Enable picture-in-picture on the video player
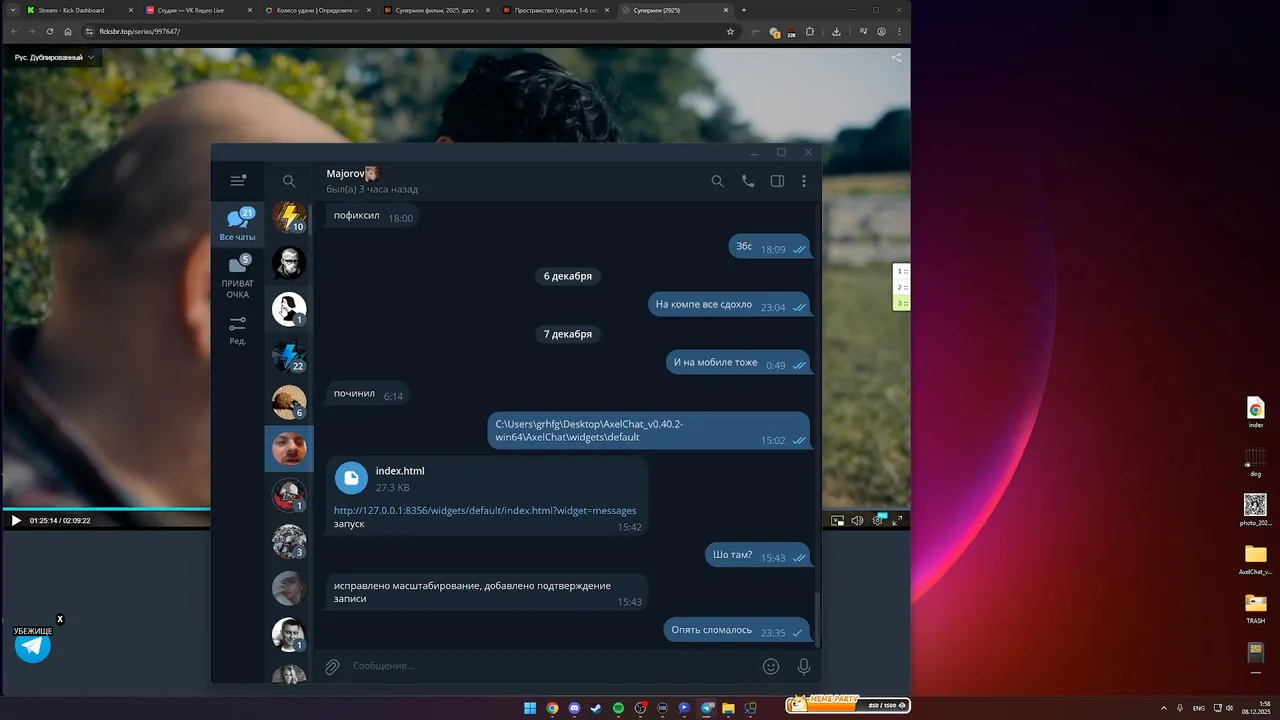This screenshot has height=720, width=1280. 838,520
